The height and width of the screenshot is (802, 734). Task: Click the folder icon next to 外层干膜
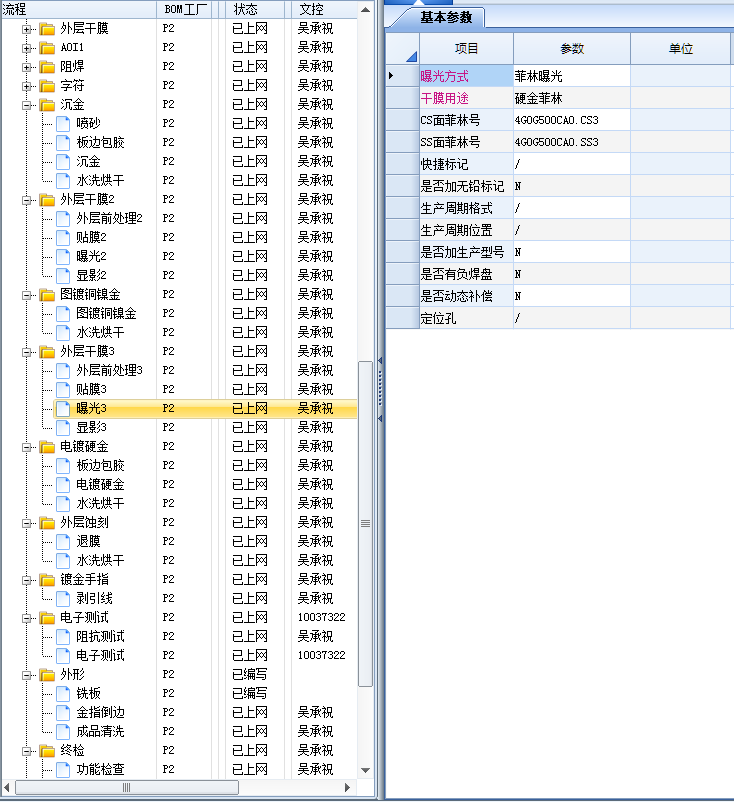(47, 29)
